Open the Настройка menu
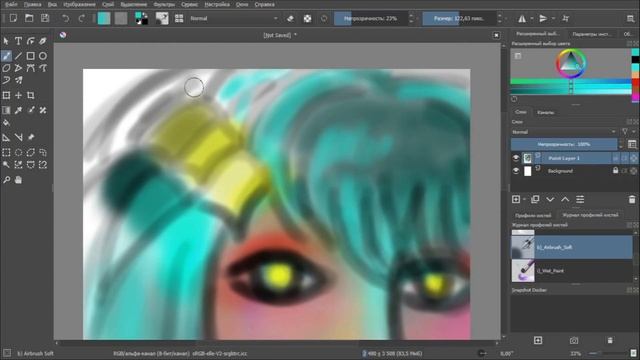The image size is (640, 360). [217, 4]
